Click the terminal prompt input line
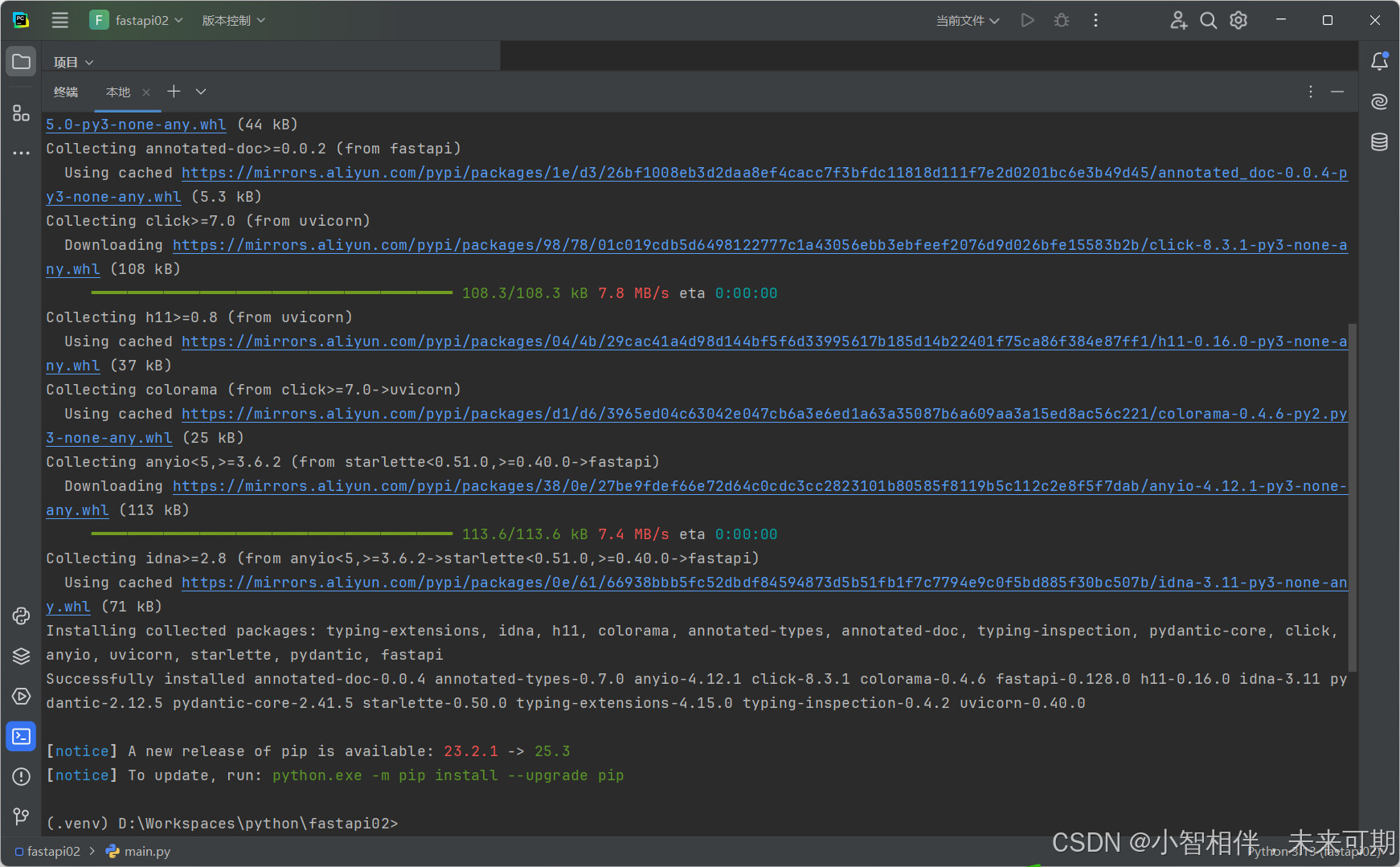 222,824
